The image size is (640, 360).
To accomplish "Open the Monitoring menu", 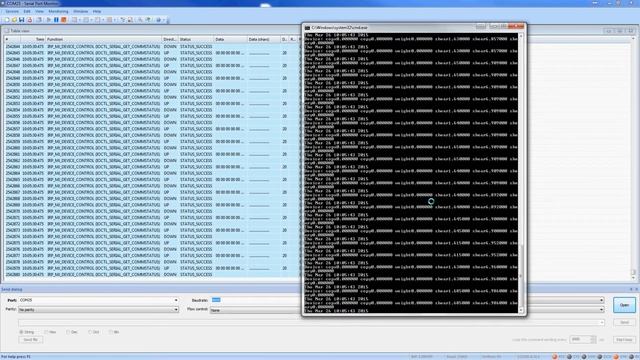I will 58,11.
